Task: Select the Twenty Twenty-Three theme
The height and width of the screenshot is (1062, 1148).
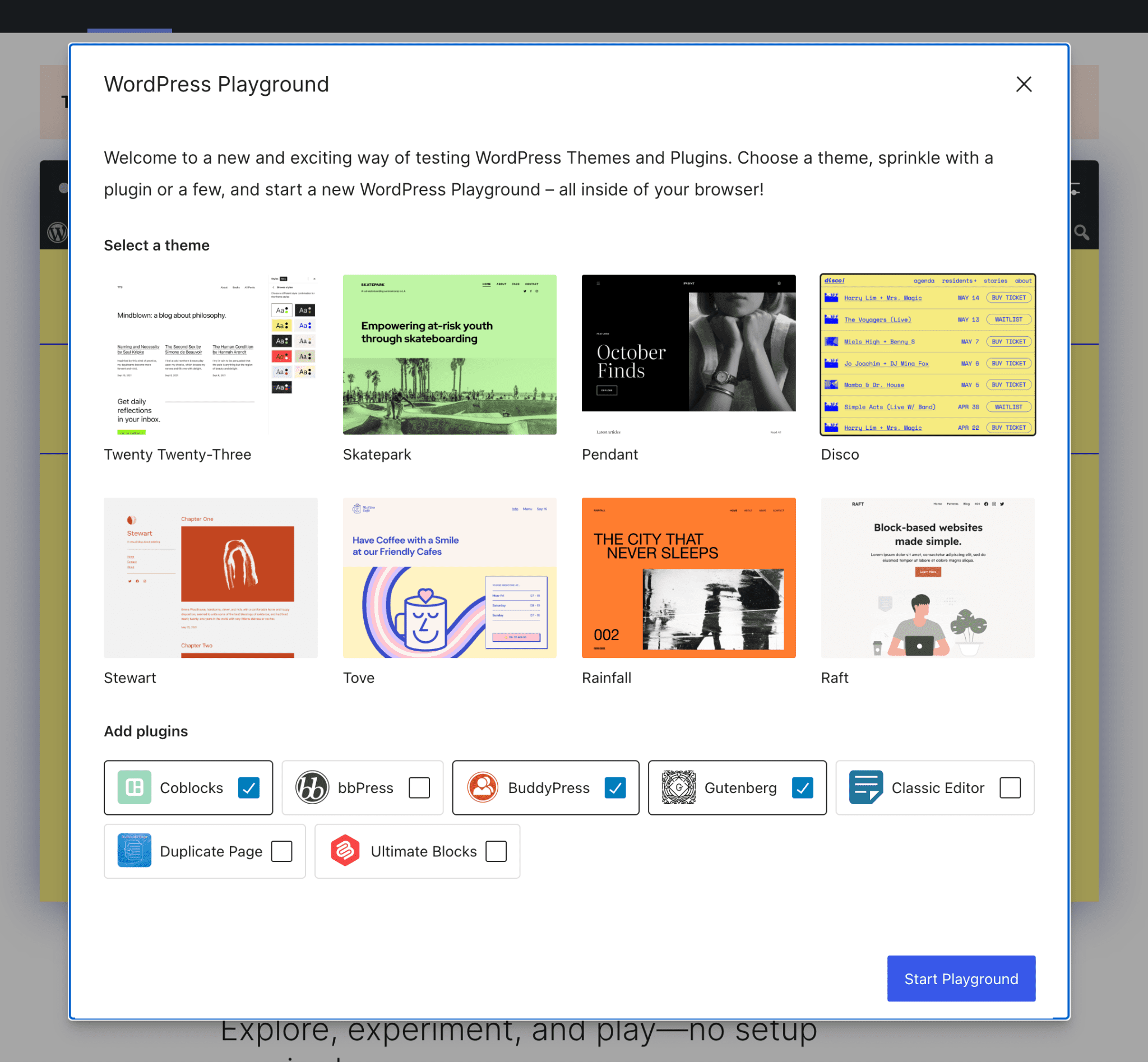Action: pos(210,354)
